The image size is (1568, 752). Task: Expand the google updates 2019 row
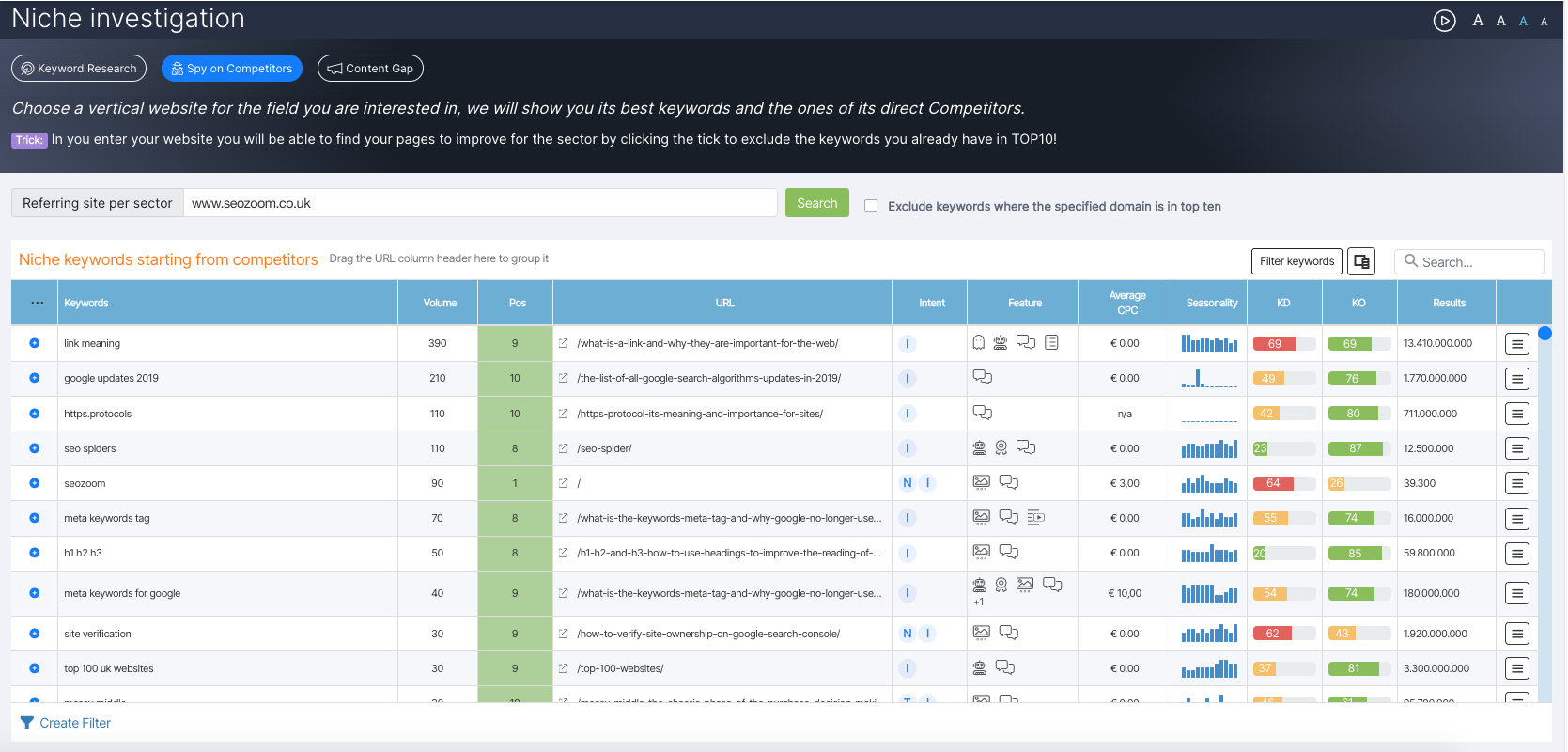[x=35, y=378]
